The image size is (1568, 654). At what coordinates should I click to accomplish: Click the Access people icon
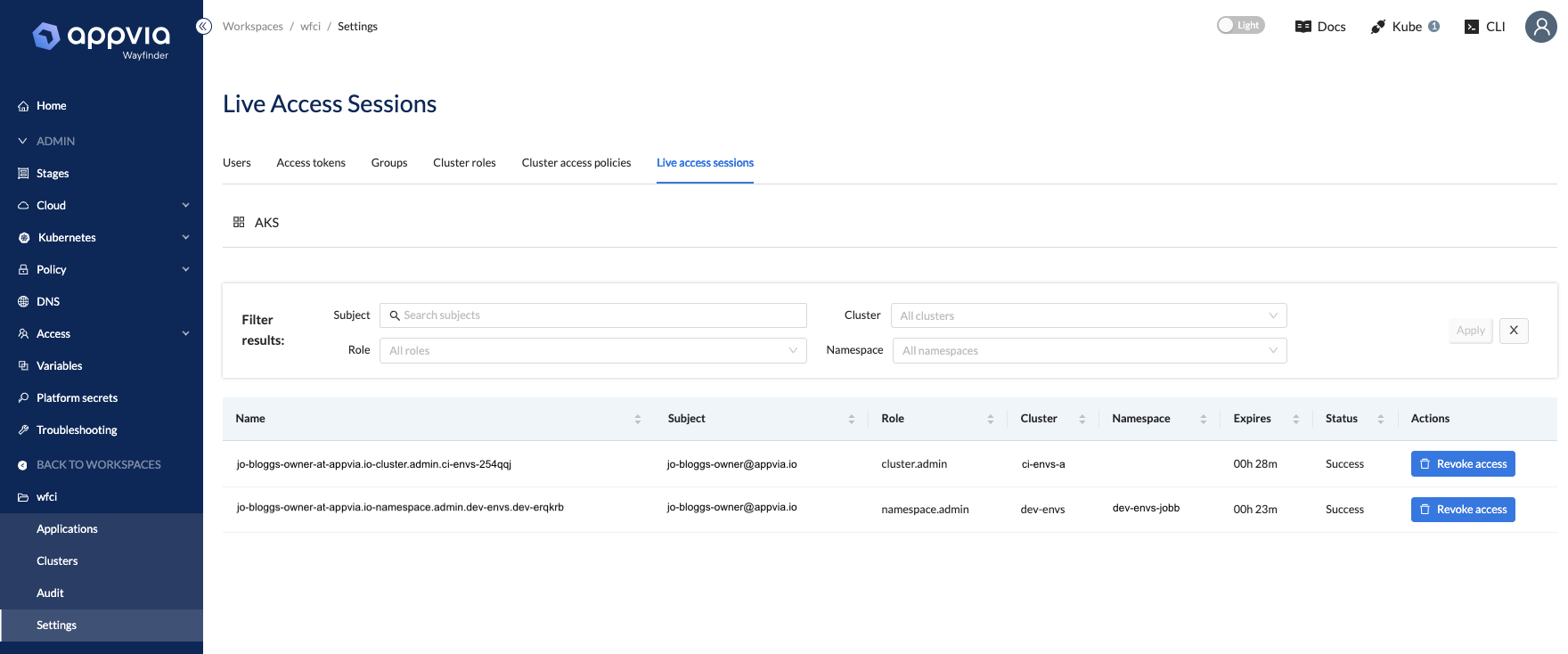coord(23,334)
